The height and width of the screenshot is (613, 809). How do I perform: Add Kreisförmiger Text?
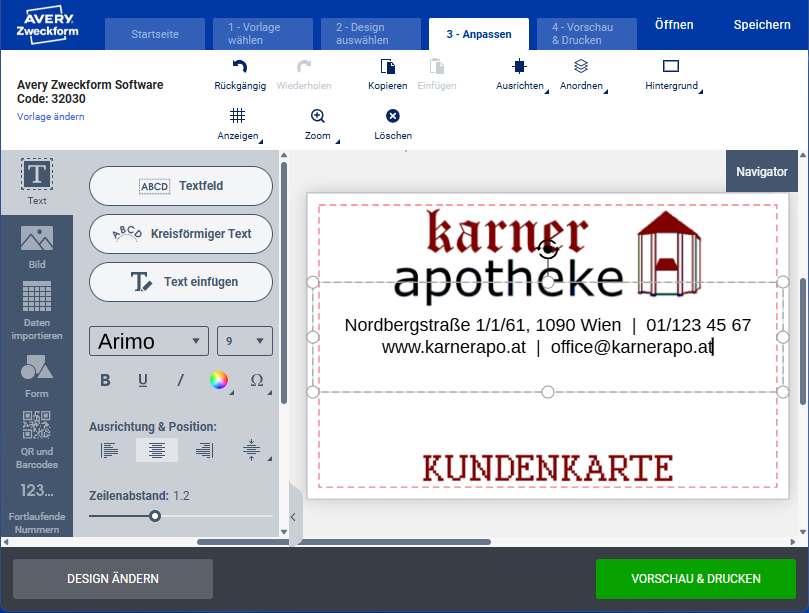click(x=181, y=234)
